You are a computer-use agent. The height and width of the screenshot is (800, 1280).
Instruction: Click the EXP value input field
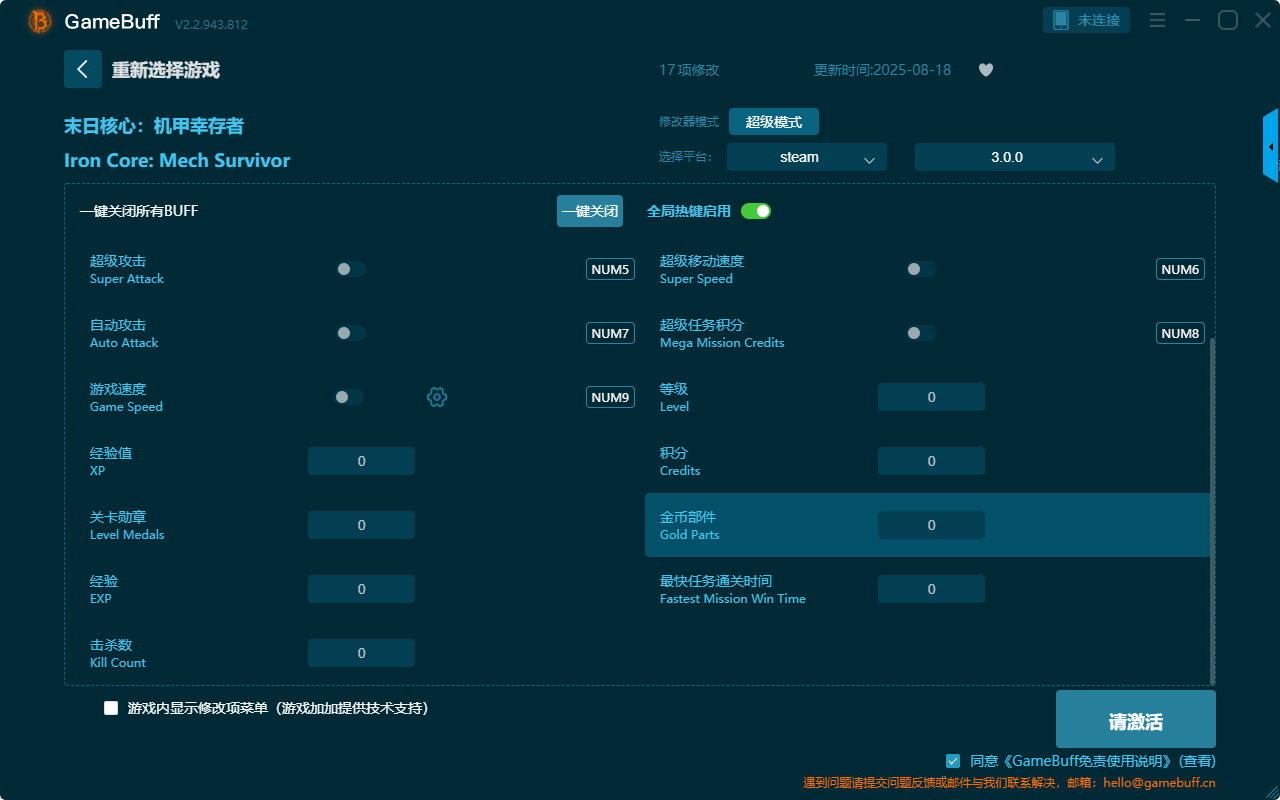coord(361,589)
